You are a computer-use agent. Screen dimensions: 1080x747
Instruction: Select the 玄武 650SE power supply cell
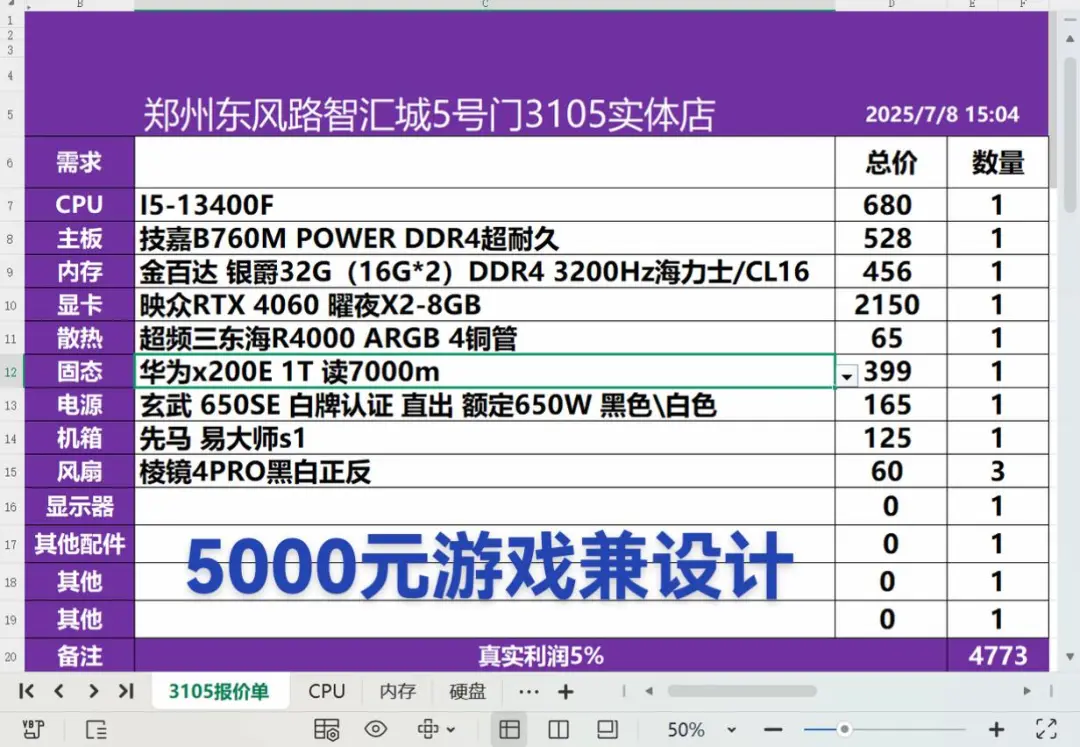(x=485, y=405)
